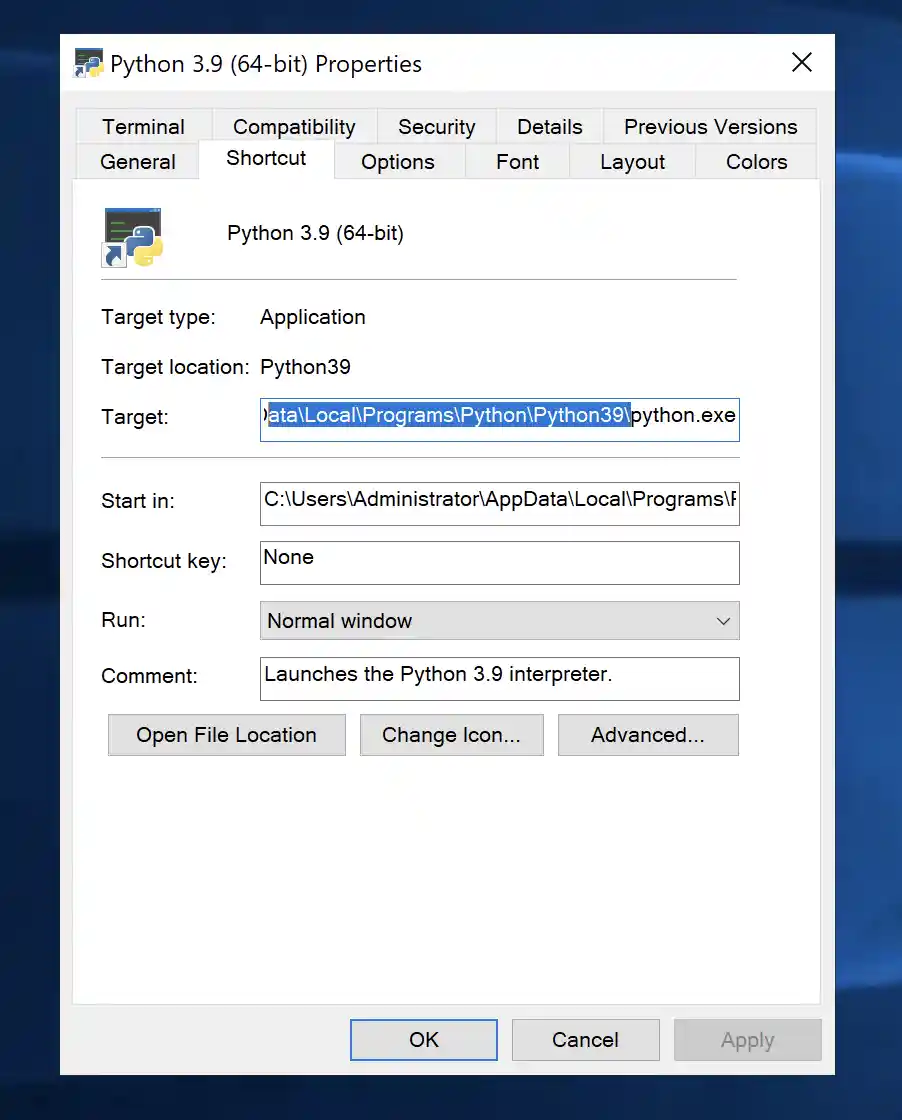Open the Compatibility tab
Screen dimensions: 902x1120
(294, 127)
